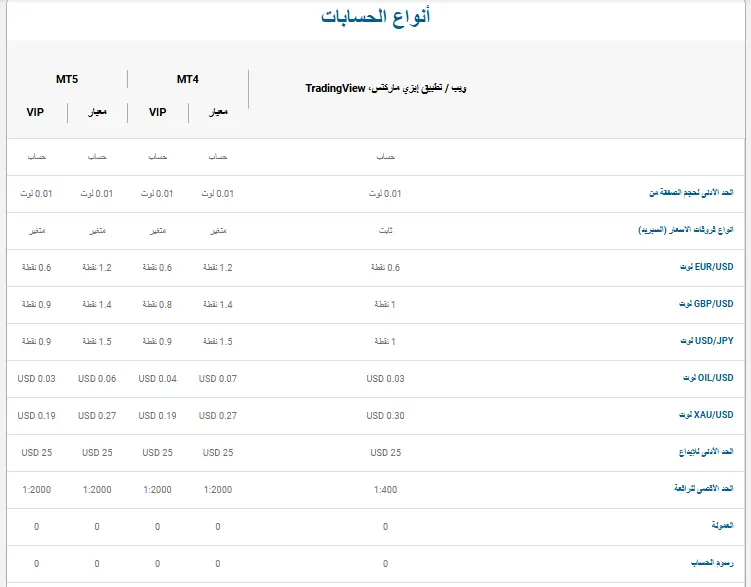Viewport: 751px width, 587px height.
Task: Click the VIP subheader under MT4
Action: click(x=158, y=112)
